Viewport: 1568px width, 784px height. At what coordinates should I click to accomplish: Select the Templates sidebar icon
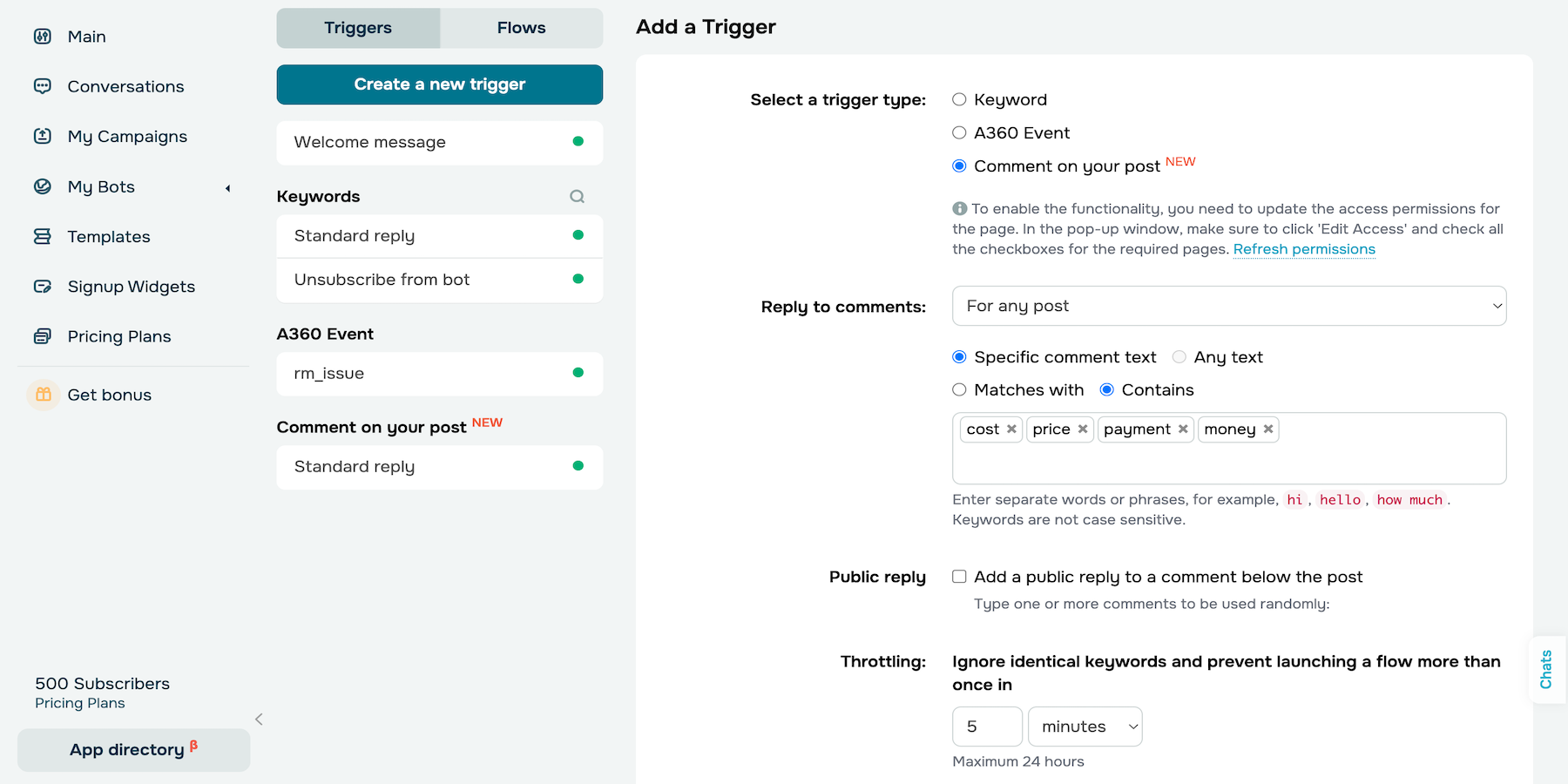coord(43,236)
